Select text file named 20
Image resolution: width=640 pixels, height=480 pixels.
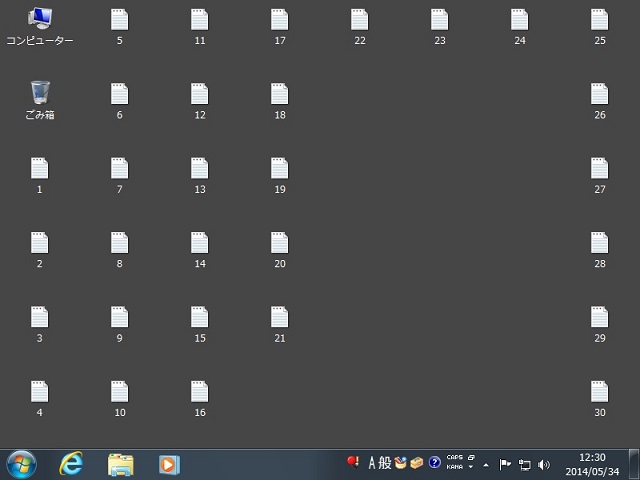click(280, 250)
